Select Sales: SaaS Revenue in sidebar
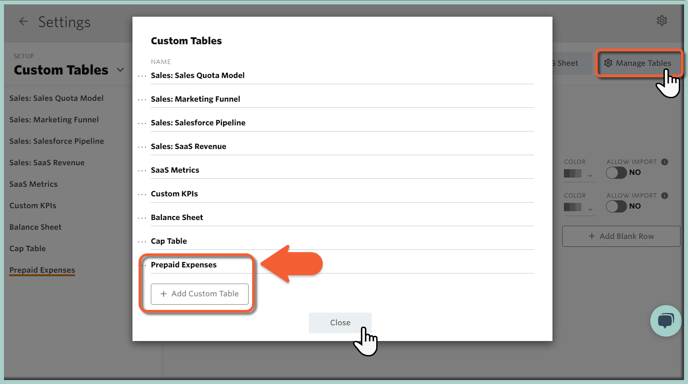The image size is (688, 384). [x=47, y=163]
